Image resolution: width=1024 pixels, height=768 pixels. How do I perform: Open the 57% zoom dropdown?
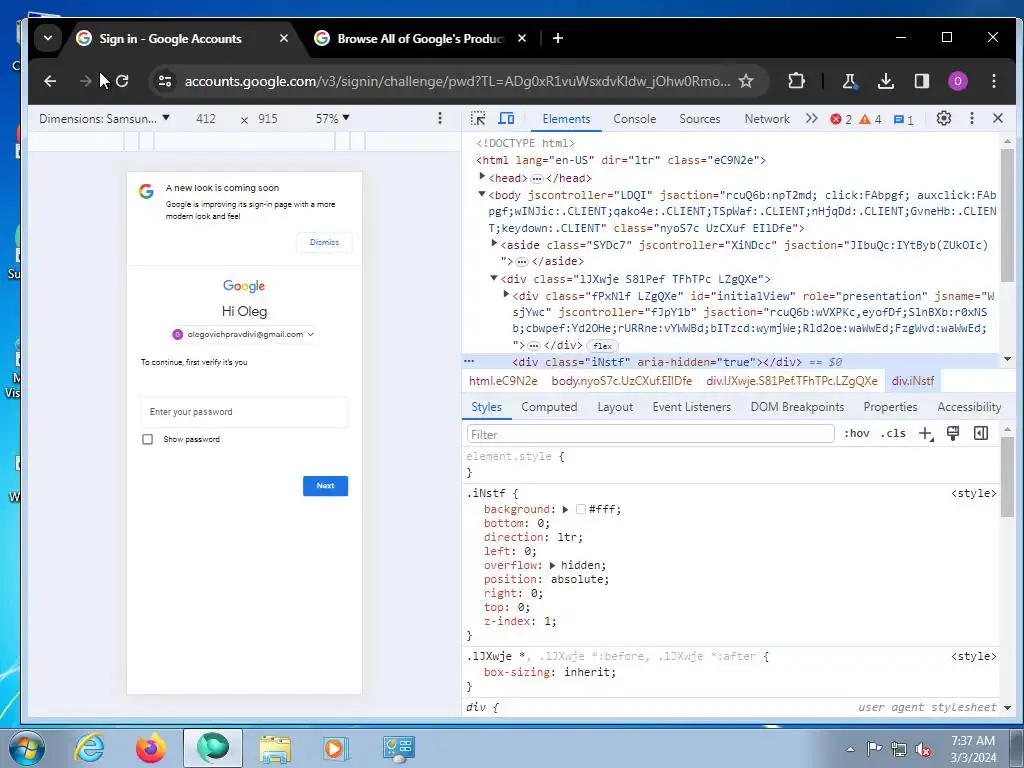click(x=332, y=118)
